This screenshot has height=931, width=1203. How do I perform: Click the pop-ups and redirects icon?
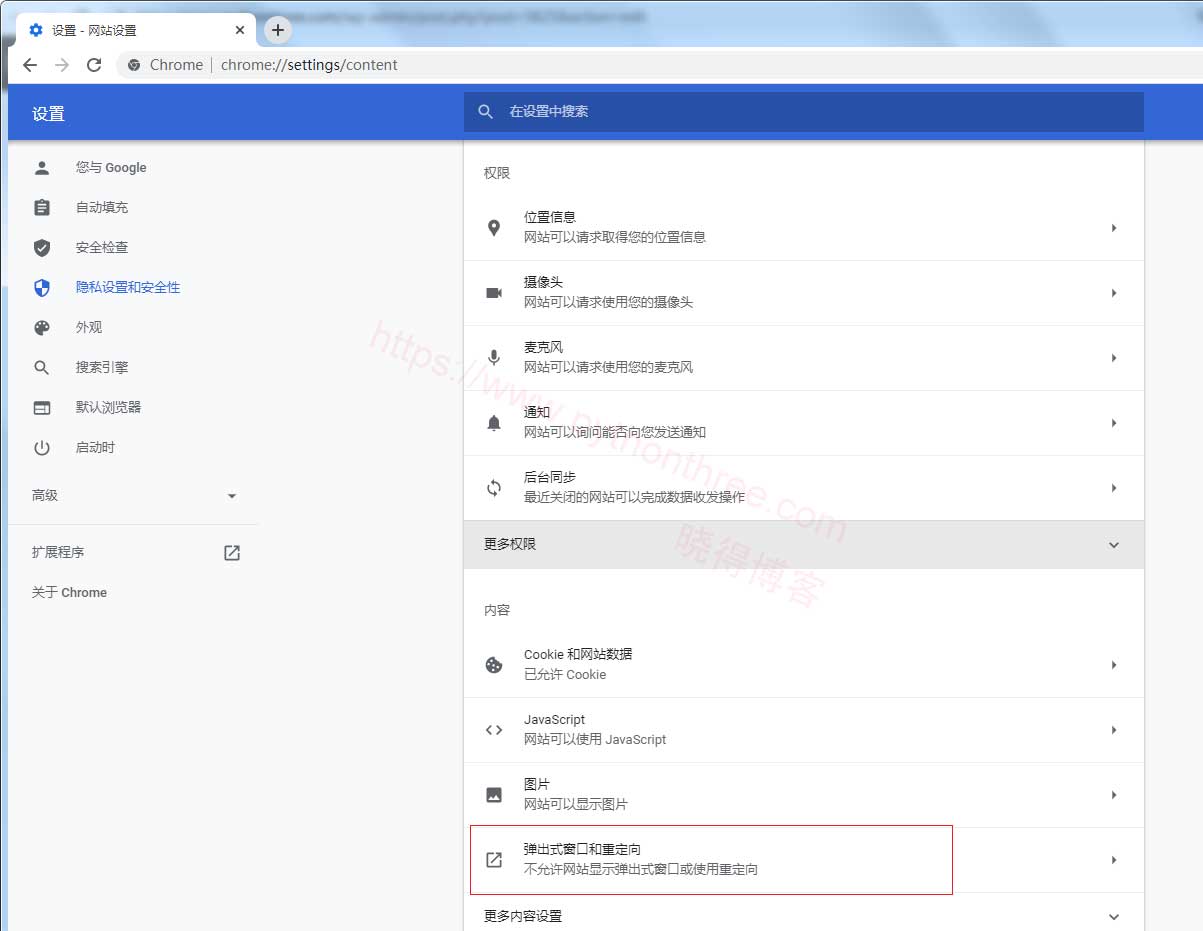click(x=493, y=859)
